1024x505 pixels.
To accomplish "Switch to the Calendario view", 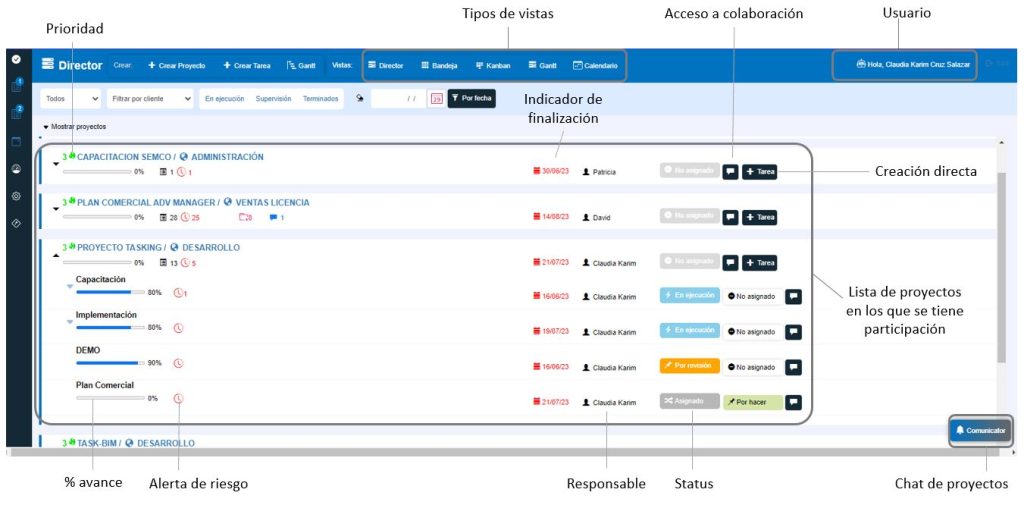I will click(595, 65).
